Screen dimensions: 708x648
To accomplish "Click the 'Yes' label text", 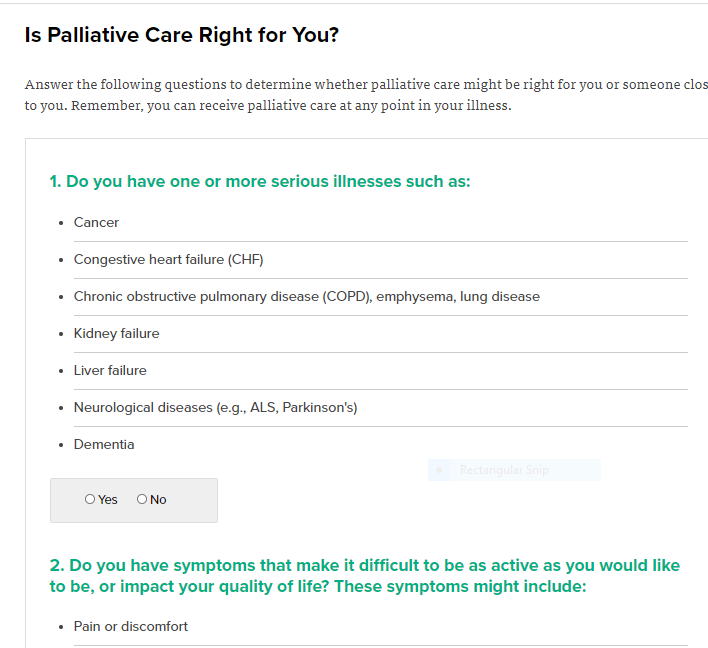I will pyautogui.click(x=107, y=499).
